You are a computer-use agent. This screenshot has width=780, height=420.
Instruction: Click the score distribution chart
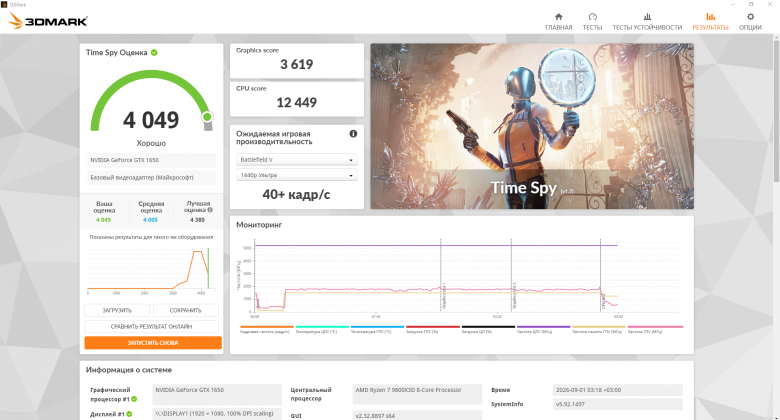pyautogui.click(x=151, y=269)
